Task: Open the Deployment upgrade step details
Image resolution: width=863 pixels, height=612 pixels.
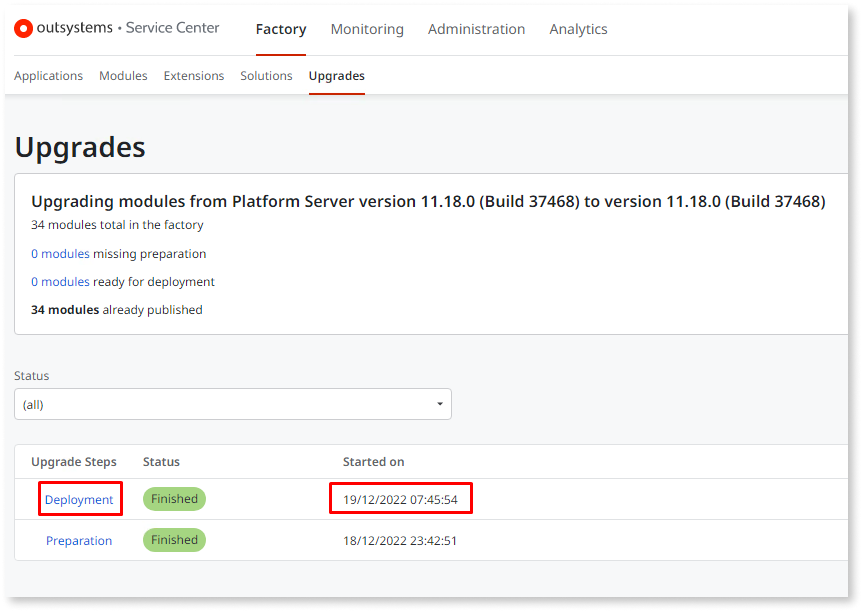Action: click(80, 498)
